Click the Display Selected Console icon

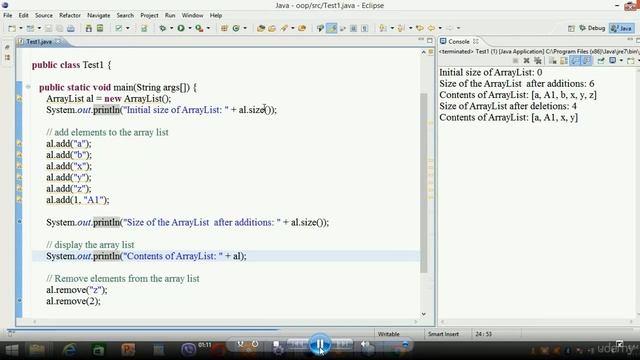pyautogui.click(x=612, y=61)
